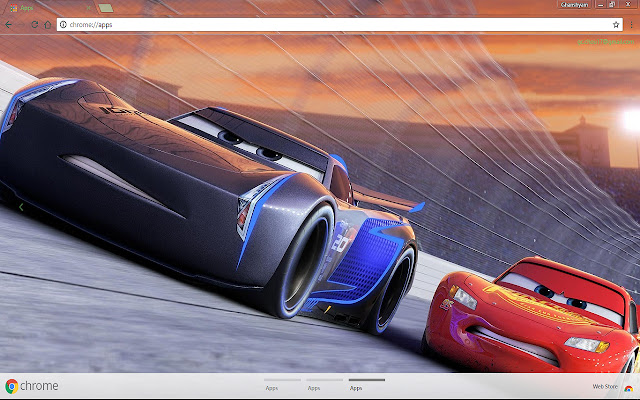View site information icon in address bar
Image resolution: width=640 pixels, height=400 pixels.
click(x=63, y=25)
